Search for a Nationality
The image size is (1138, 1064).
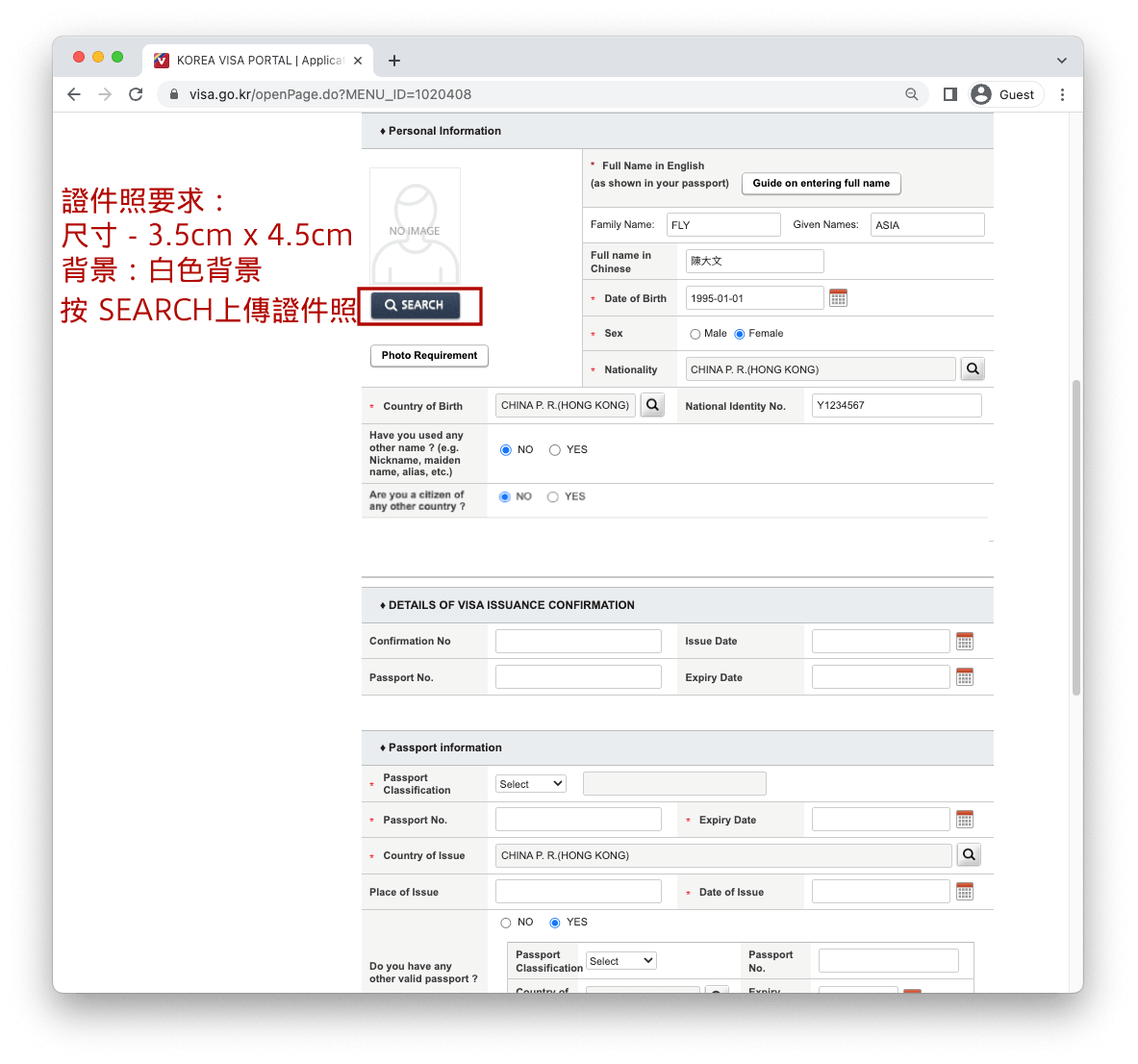[973, 368]
